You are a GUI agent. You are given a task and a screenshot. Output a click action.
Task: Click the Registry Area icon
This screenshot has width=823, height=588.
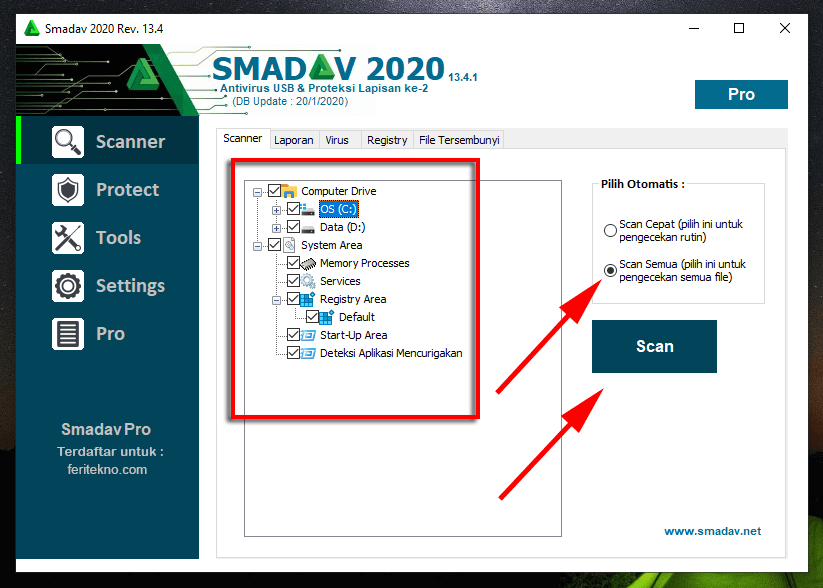(308, 299)
